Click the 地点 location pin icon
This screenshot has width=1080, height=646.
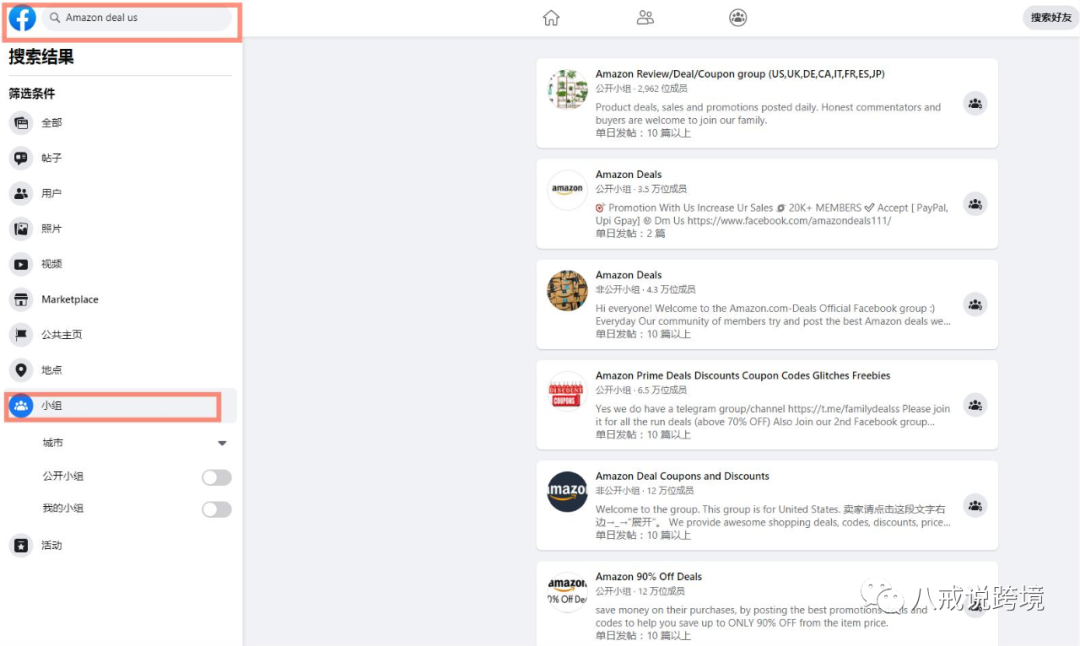(21, 370)
